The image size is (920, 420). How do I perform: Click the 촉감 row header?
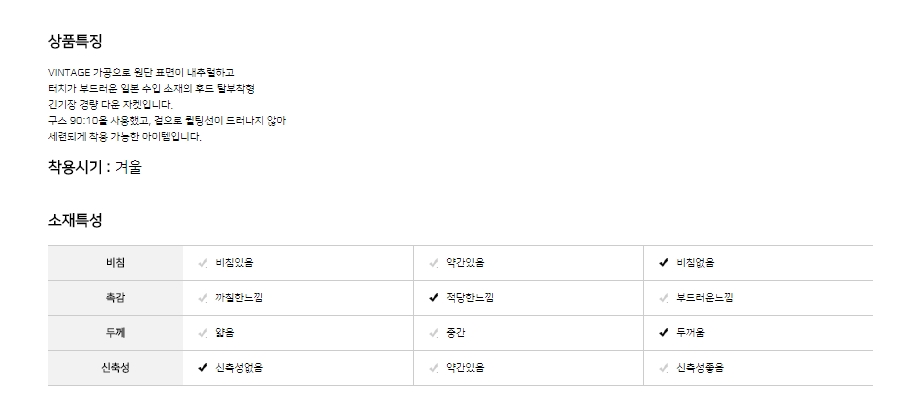coord(115,298)
